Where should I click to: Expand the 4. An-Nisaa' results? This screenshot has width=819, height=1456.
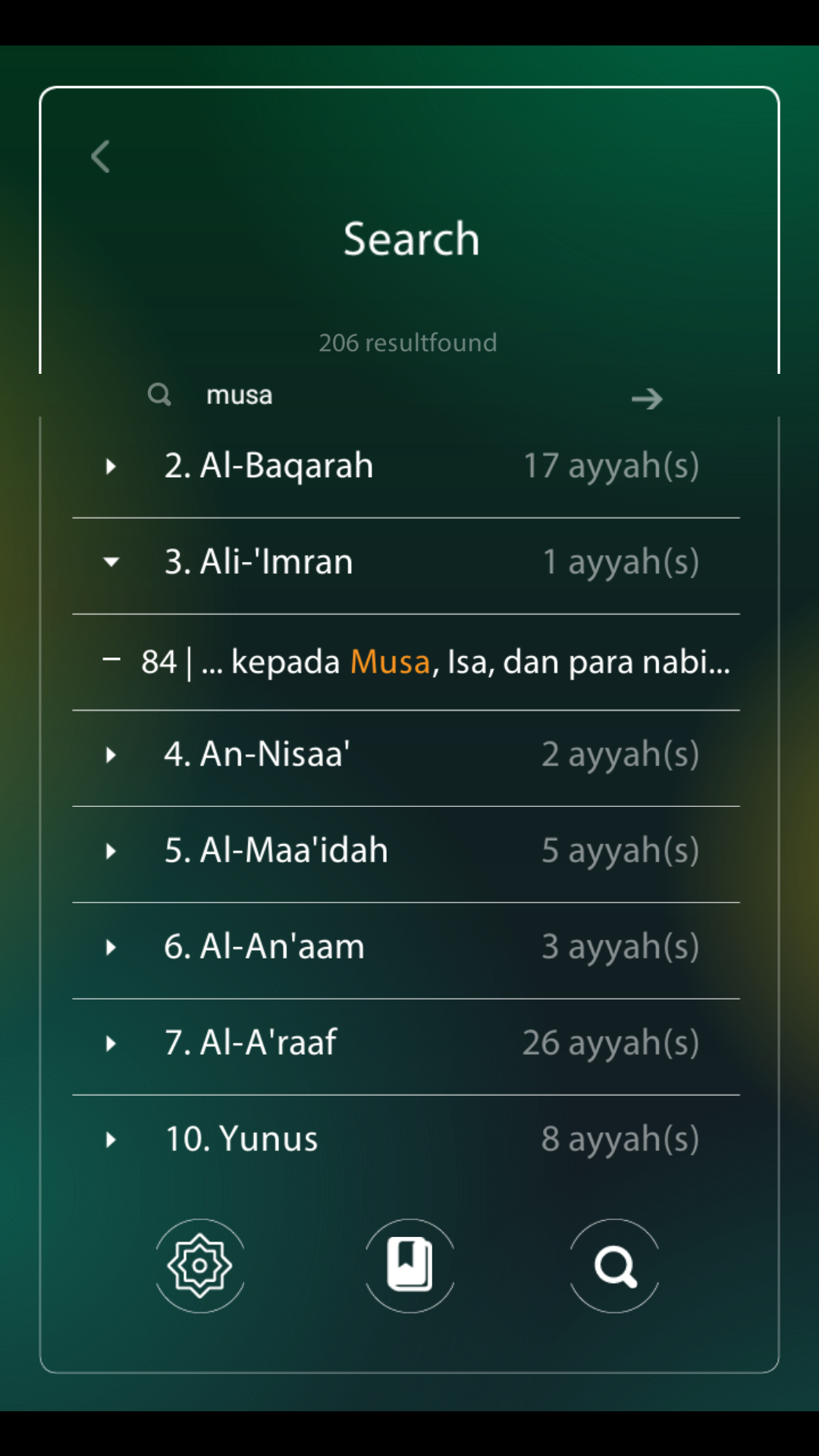tap(111, 755)
